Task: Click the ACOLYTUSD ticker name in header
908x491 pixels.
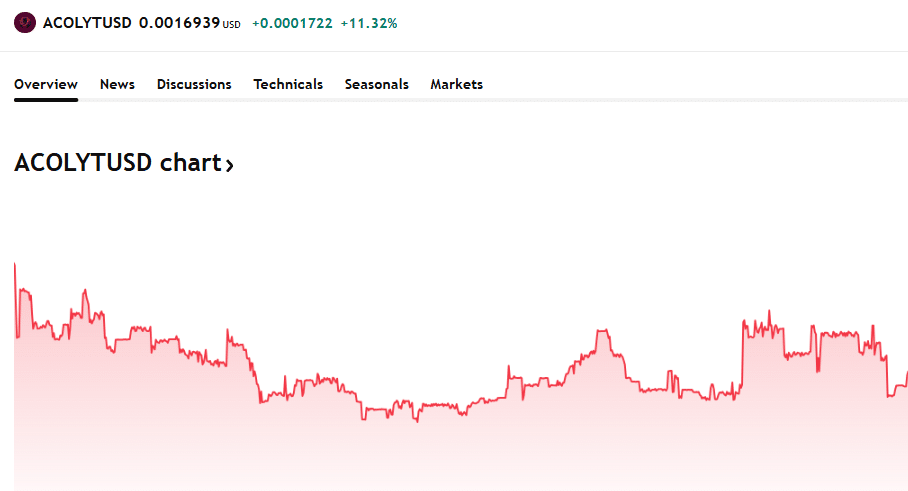Action: (87, 22)
